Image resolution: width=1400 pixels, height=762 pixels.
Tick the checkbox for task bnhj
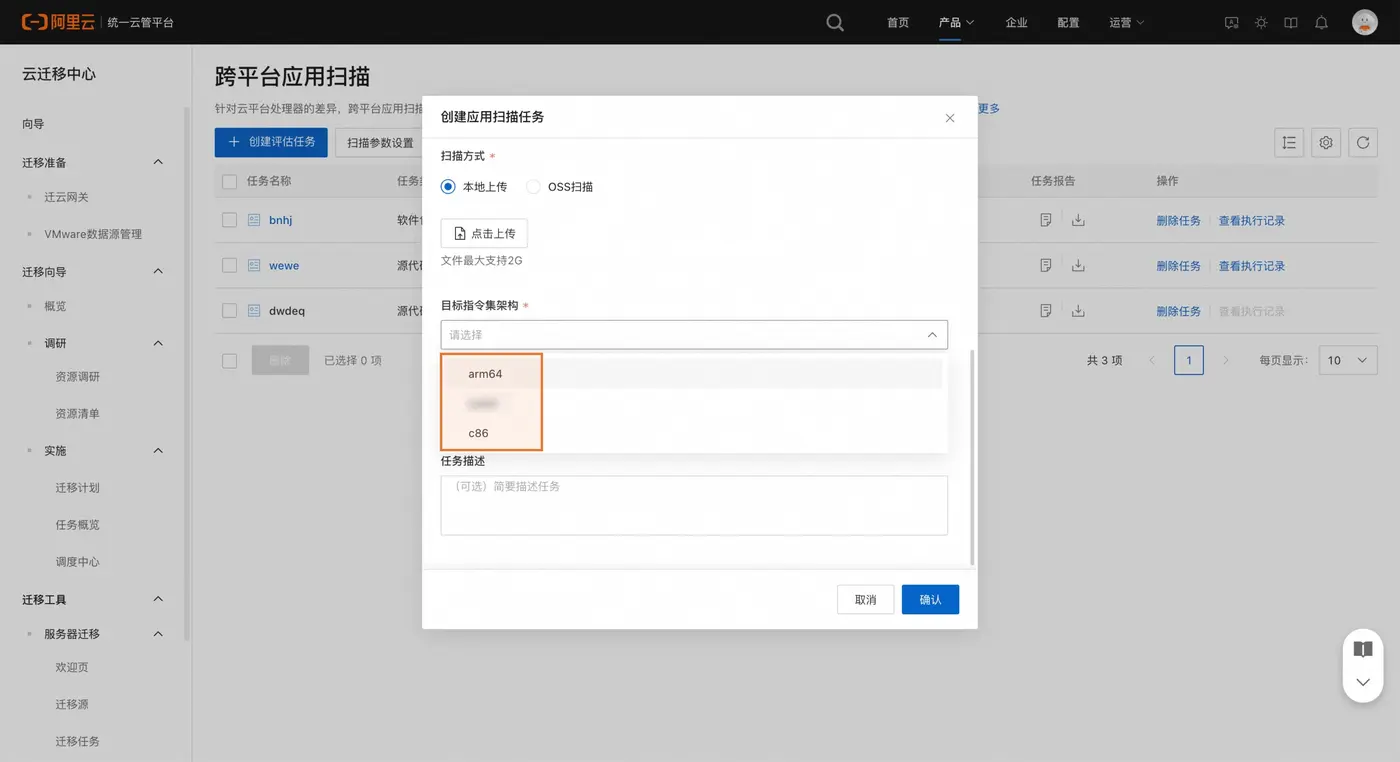pyautogui.click(x=229, y=220)
